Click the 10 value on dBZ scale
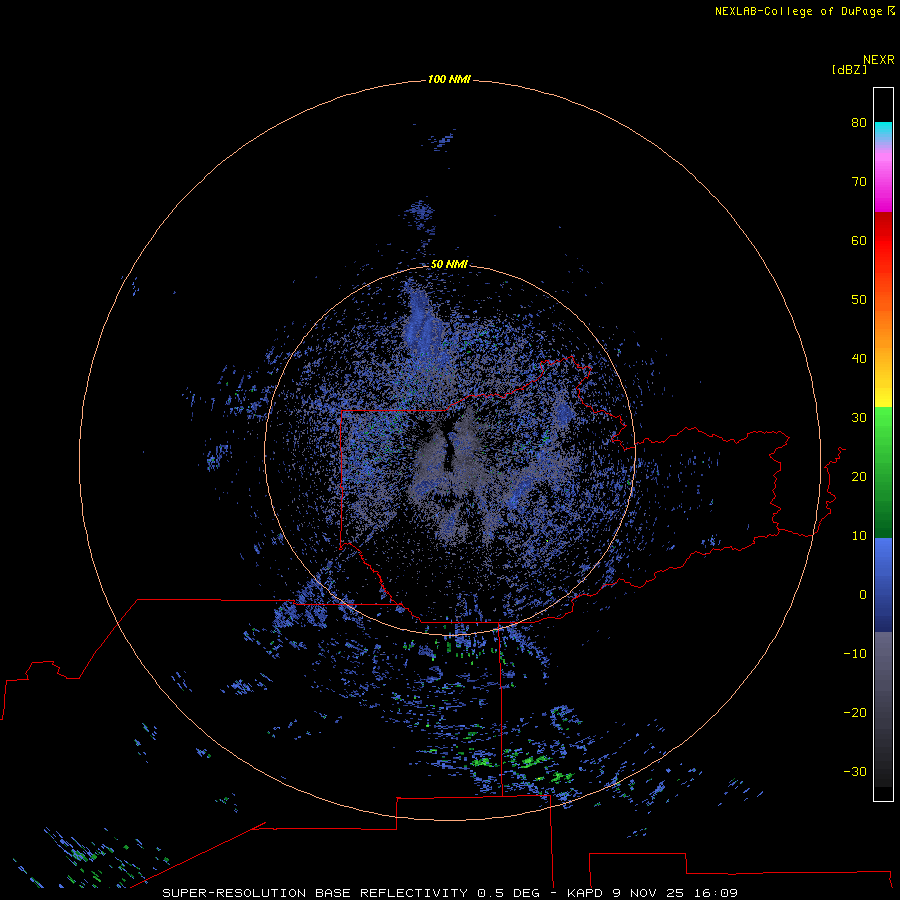Image resolution: width=900 pixels, height=900 pixels. (859, 536)
